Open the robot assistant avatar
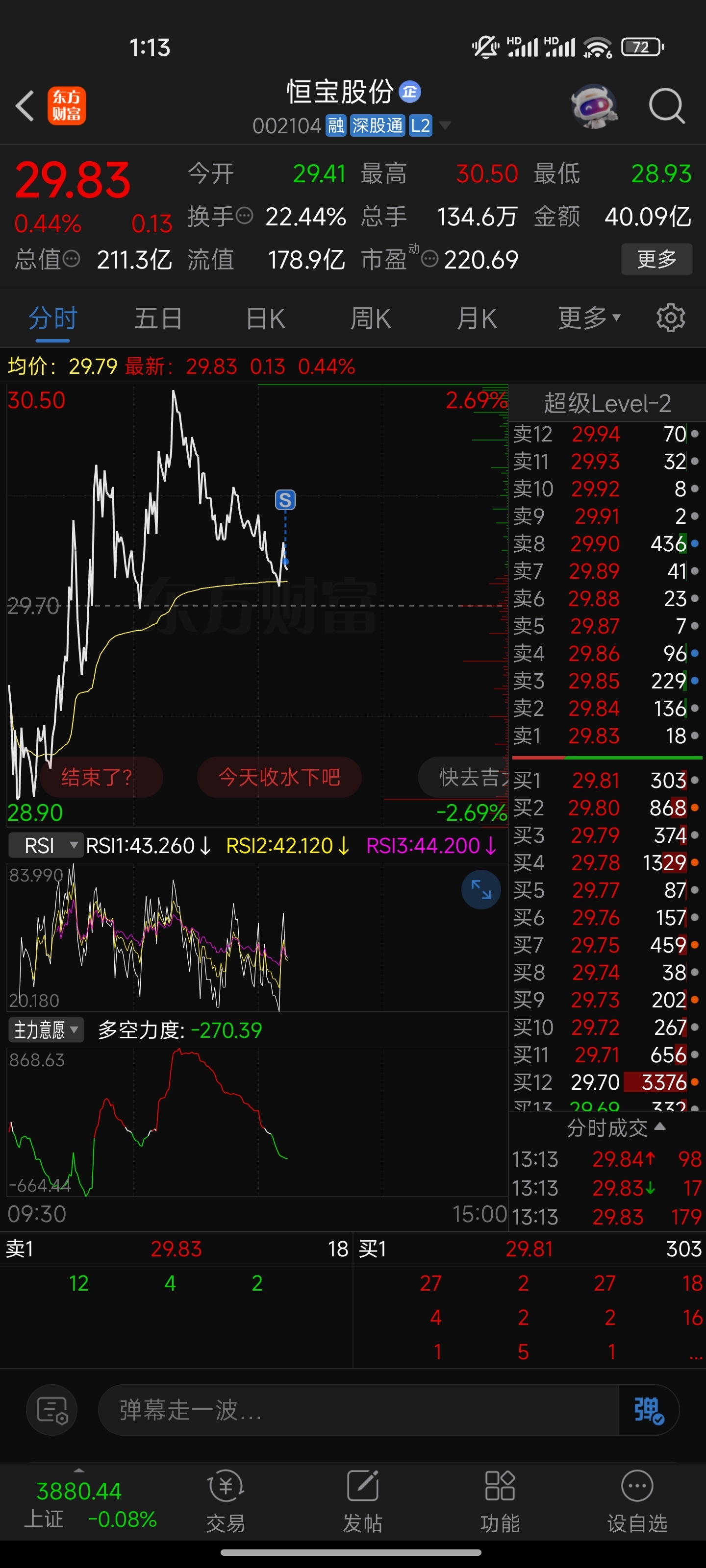The image size is (706, 1568). click(595, 106)
